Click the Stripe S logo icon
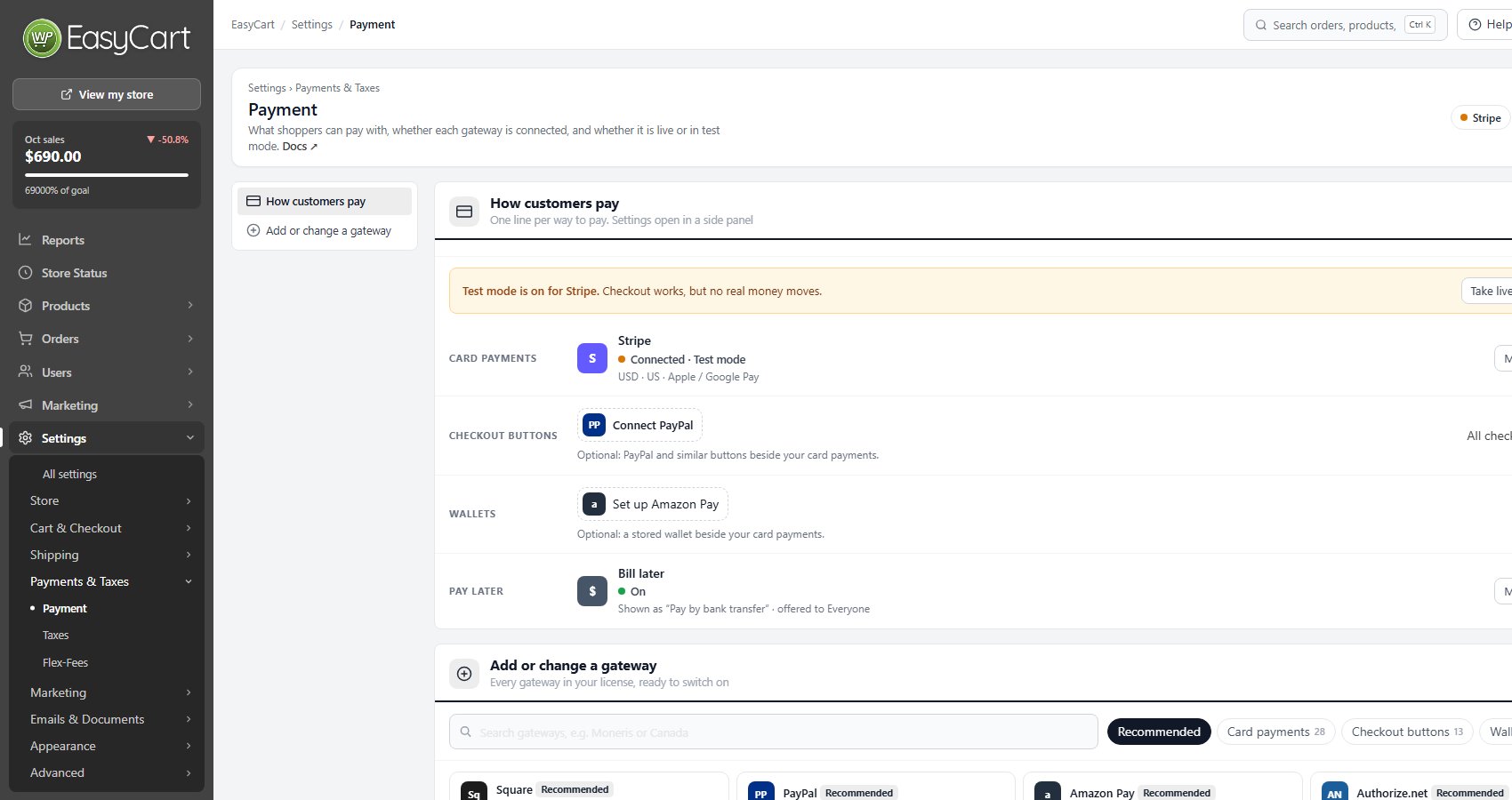Viewport: 1512px width, 800px height. point(592,358)
